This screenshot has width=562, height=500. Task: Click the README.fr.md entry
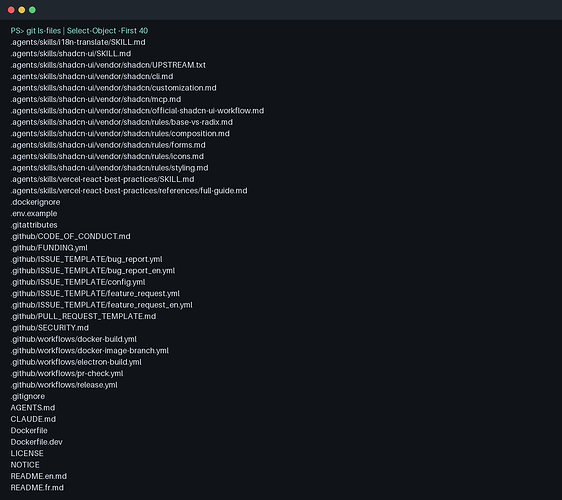tap(37, 487)
